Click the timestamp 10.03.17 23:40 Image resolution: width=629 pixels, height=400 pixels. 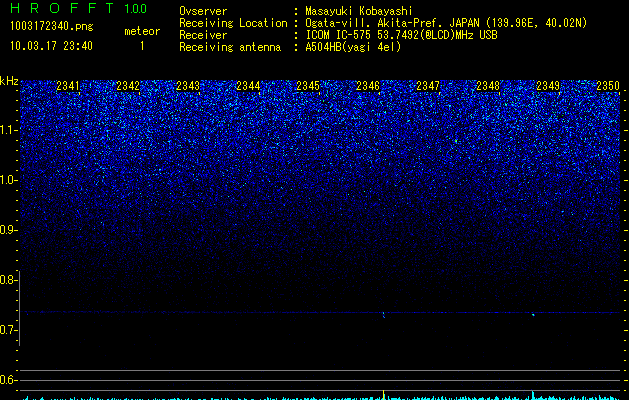(51, 46)
